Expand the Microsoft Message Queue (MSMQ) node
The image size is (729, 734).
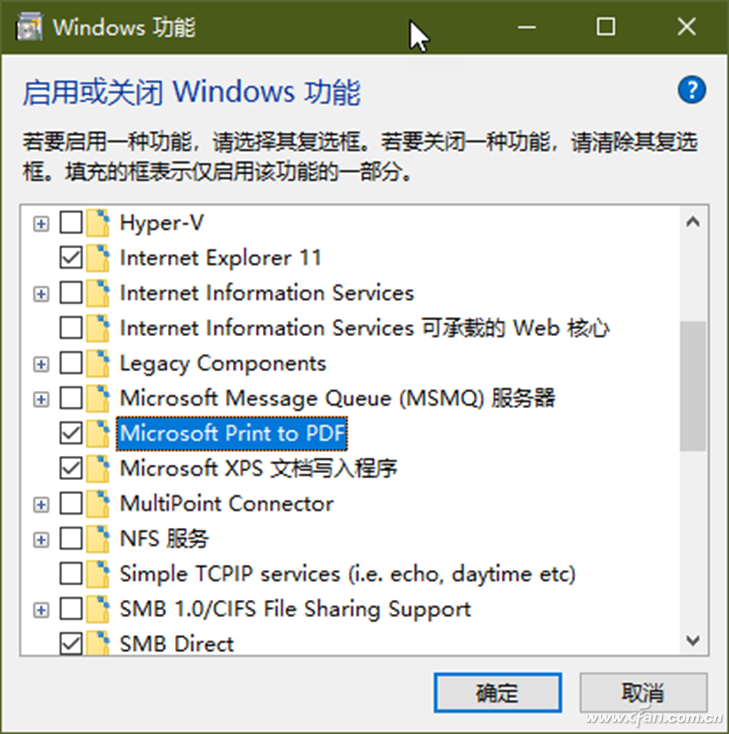click(41, 399)
